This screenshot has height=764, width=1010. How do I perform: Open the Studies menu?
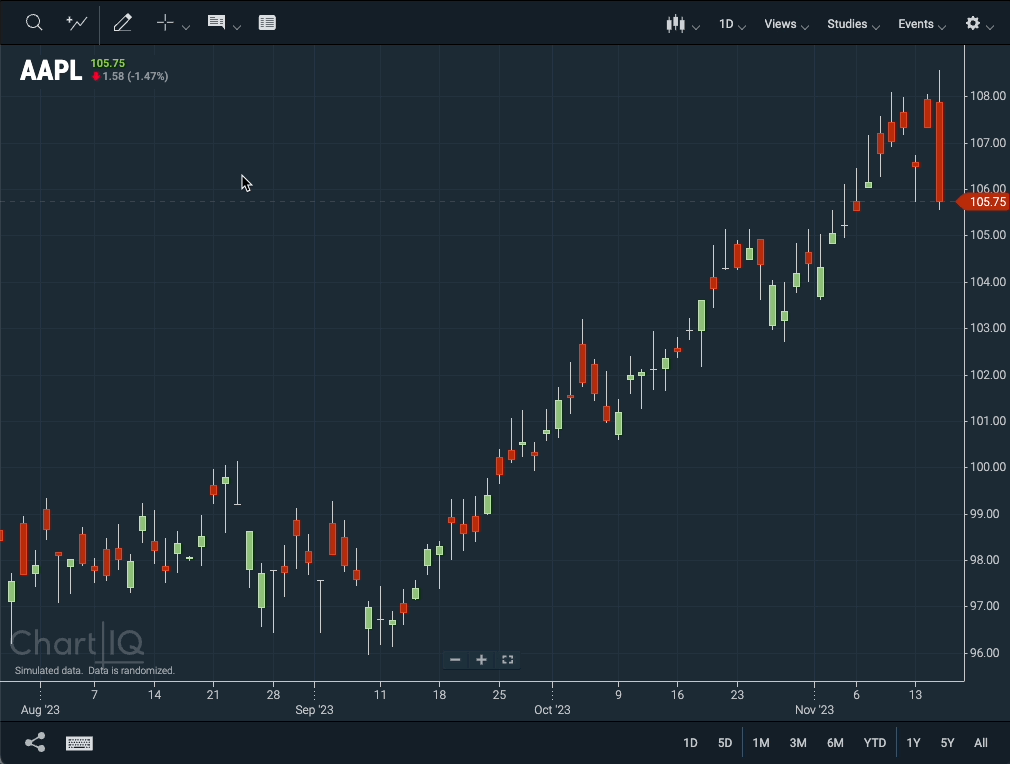point(853,24)
